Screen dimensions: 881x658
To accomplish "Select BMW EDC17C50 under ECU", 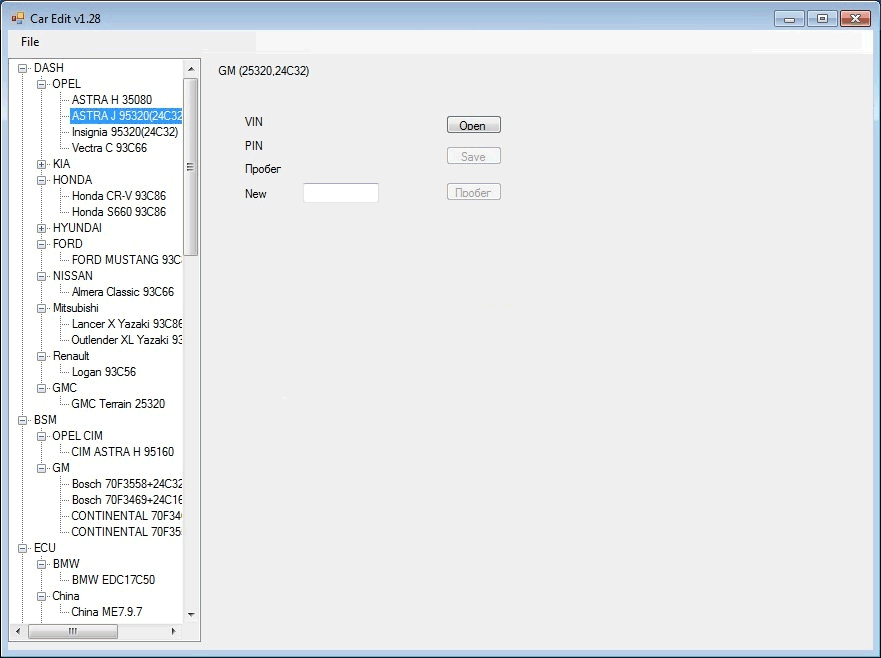I will point(113,580).
